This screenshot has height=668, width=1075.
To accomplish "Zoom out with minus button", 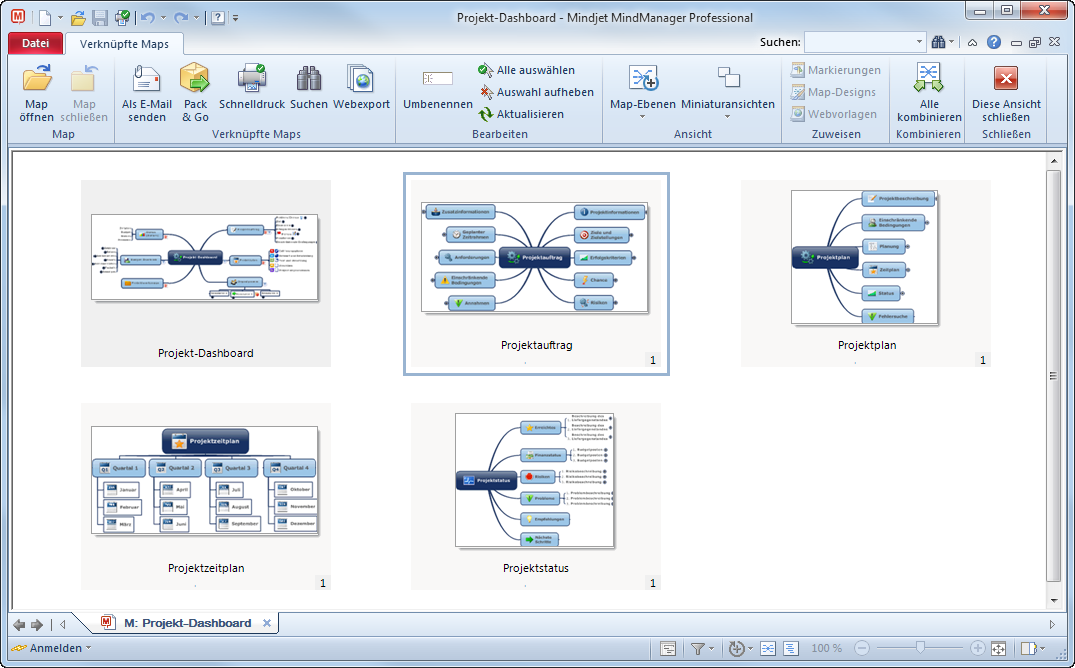I will tap(862, 648).
